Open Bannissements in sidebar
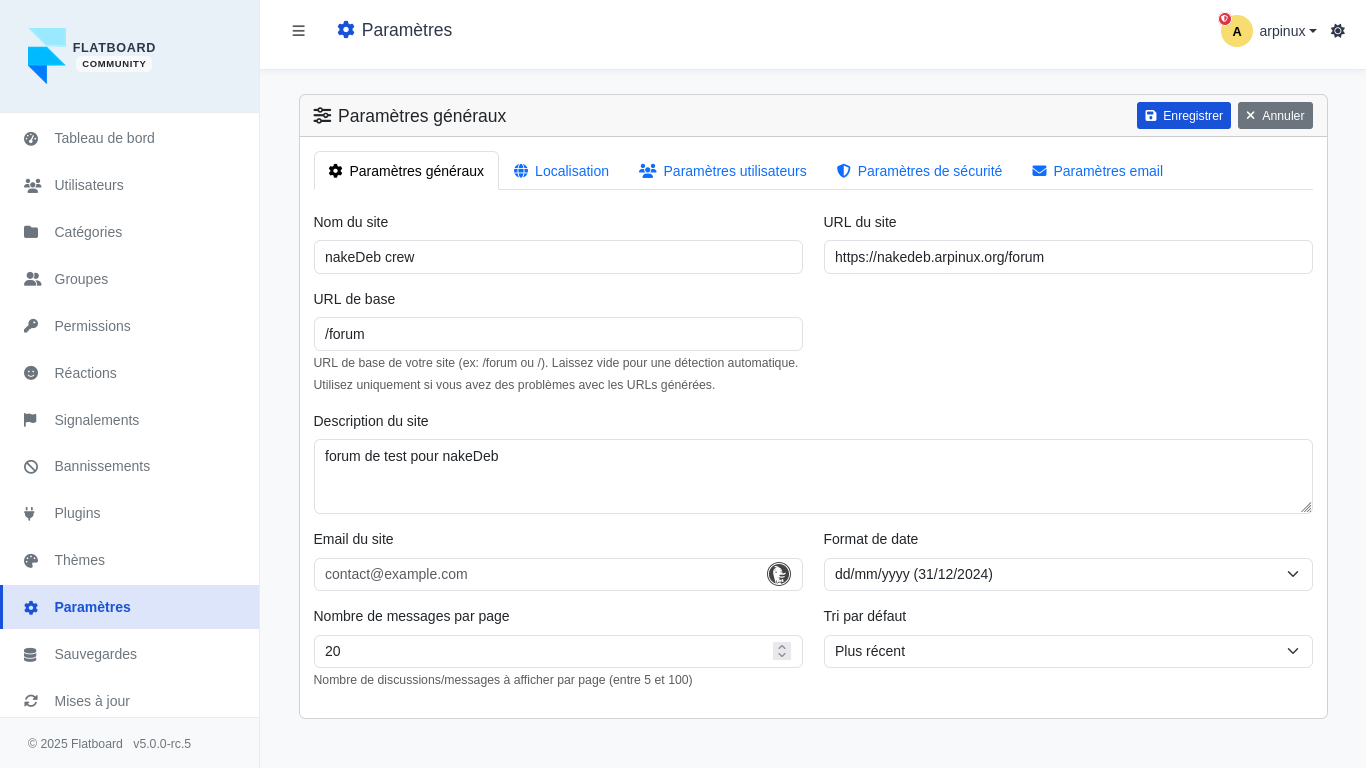This screenshot has width=1366, height=768. pos(102,466)
